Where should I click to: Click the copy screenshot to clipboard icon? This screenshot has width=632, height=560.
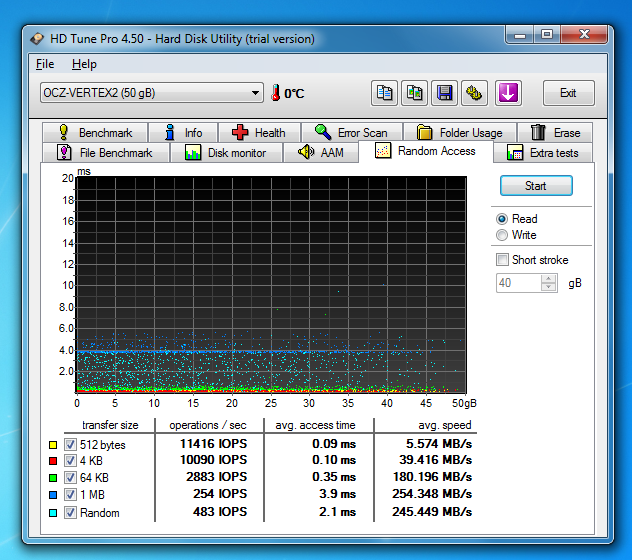[414, 93]
